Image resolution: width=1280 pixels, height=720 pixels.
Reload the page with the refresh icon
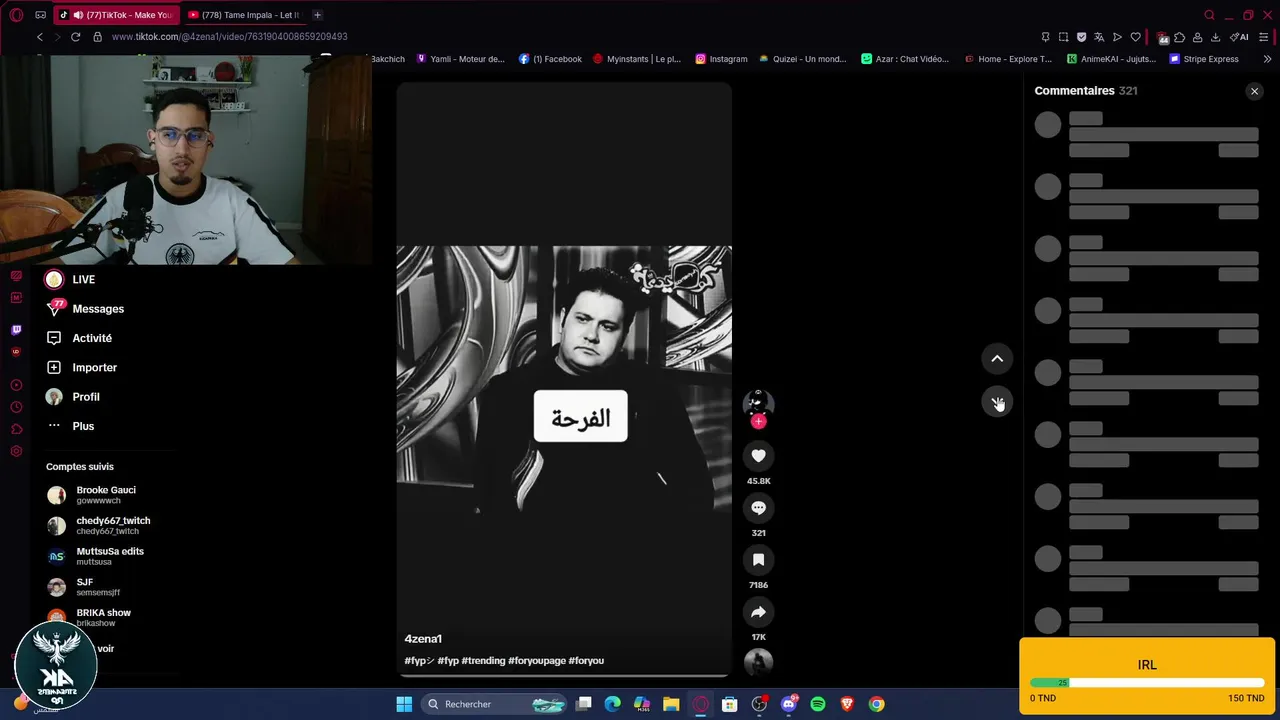click(x=75, y=37)
